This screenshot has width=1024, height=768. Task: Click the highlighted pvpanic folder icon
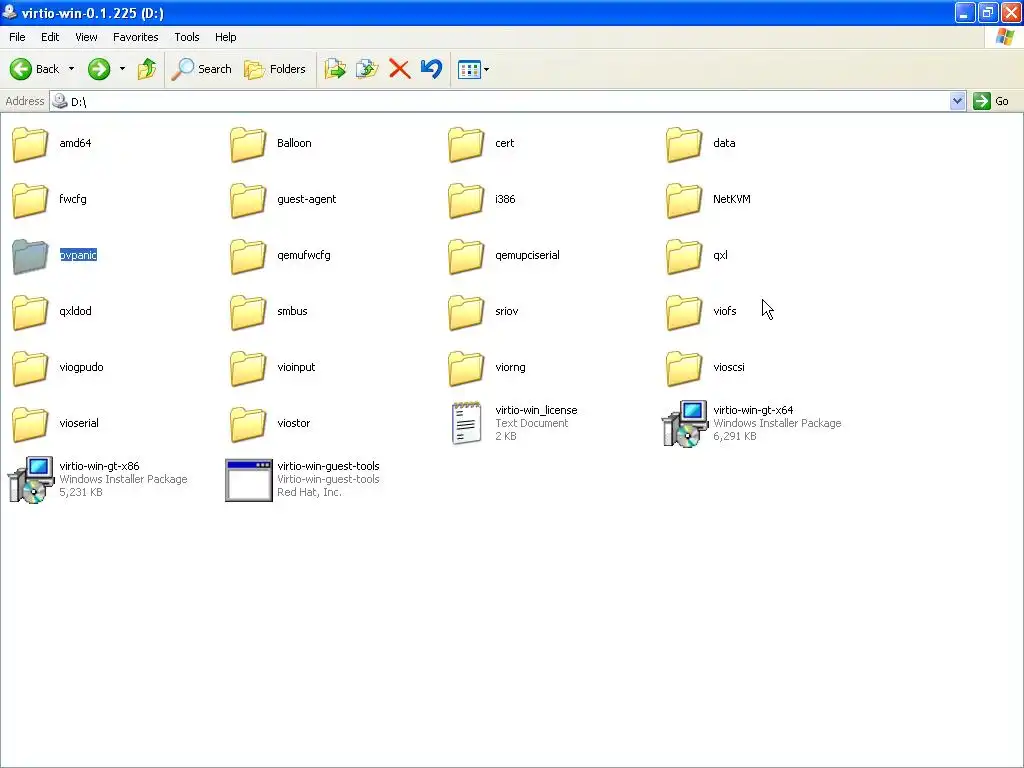point(30,256)
